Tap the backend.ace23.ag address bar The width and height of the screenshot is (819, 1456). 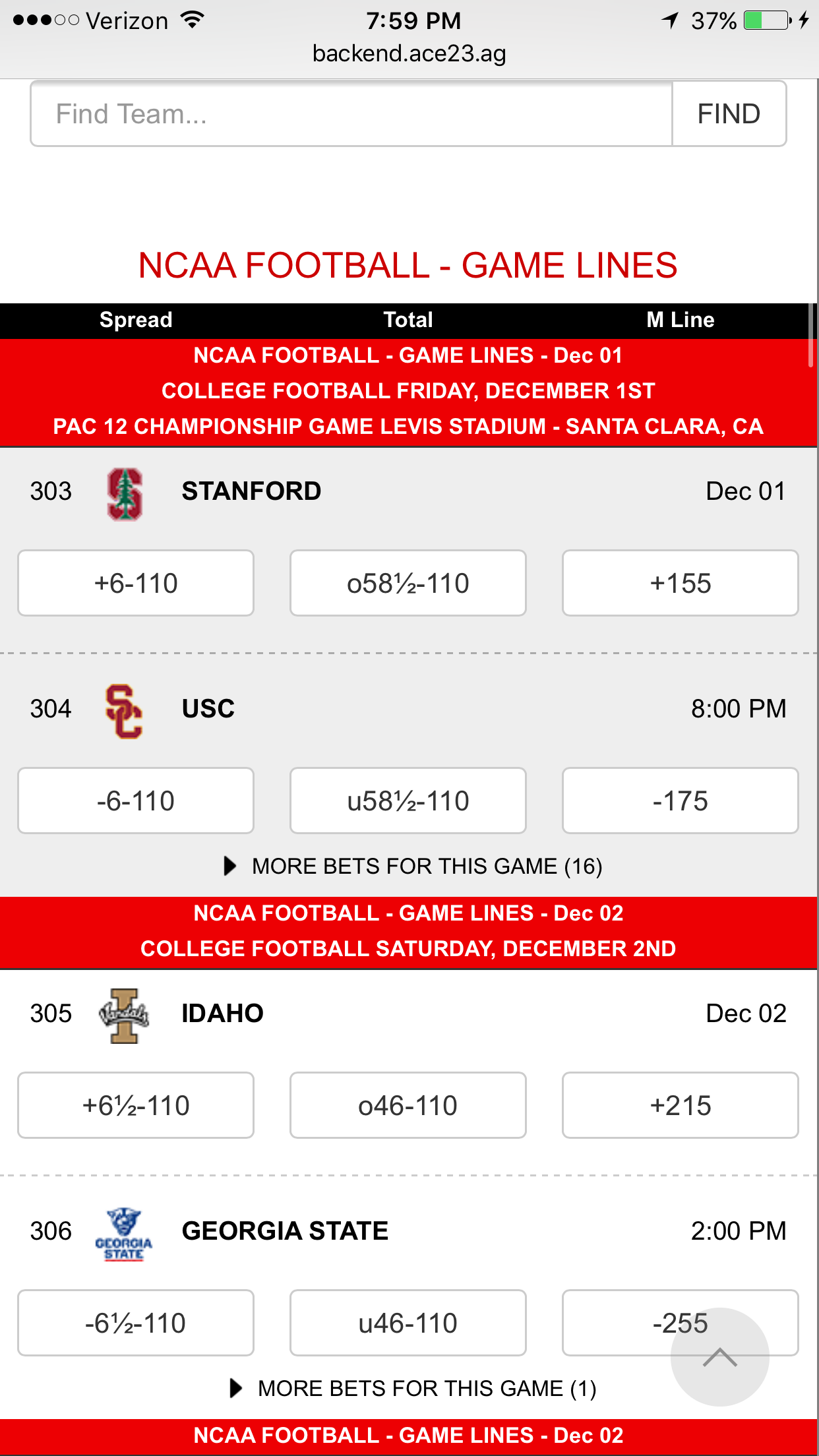coord(409,53)
